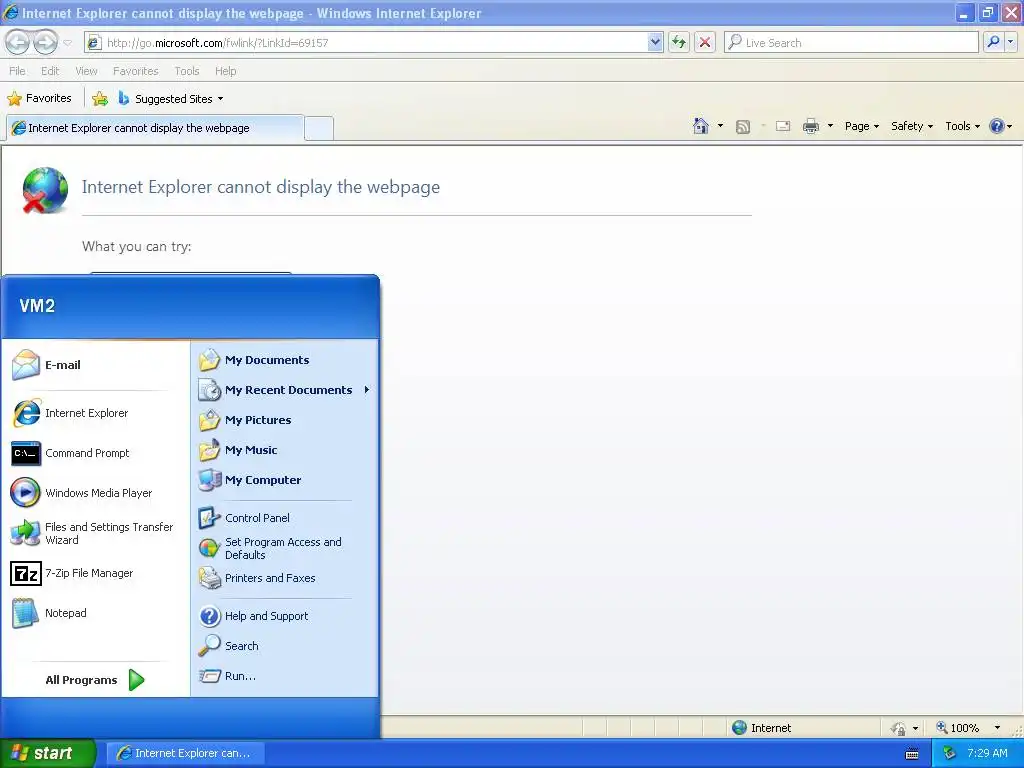Select the 'Internet Explorer cannot display' tab
Screen dimensions: 1024x768
tap(155, 128)
